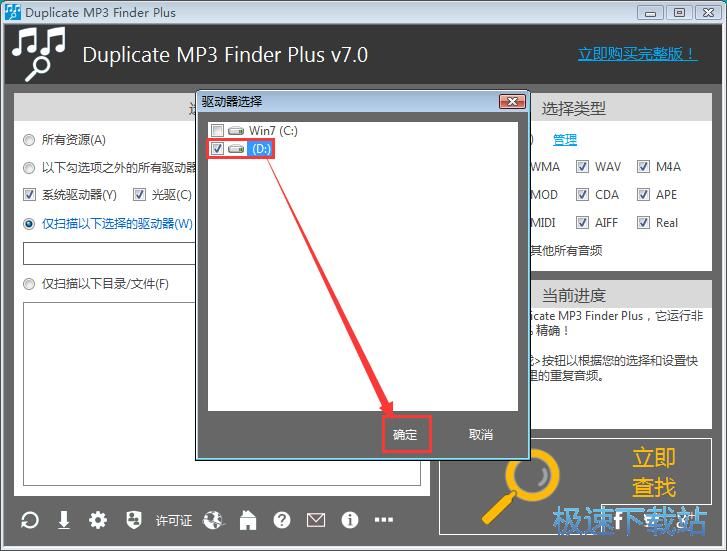Click the shield icon beside 许可证
Screen dimensions: 727x551
tap(134, 520)
